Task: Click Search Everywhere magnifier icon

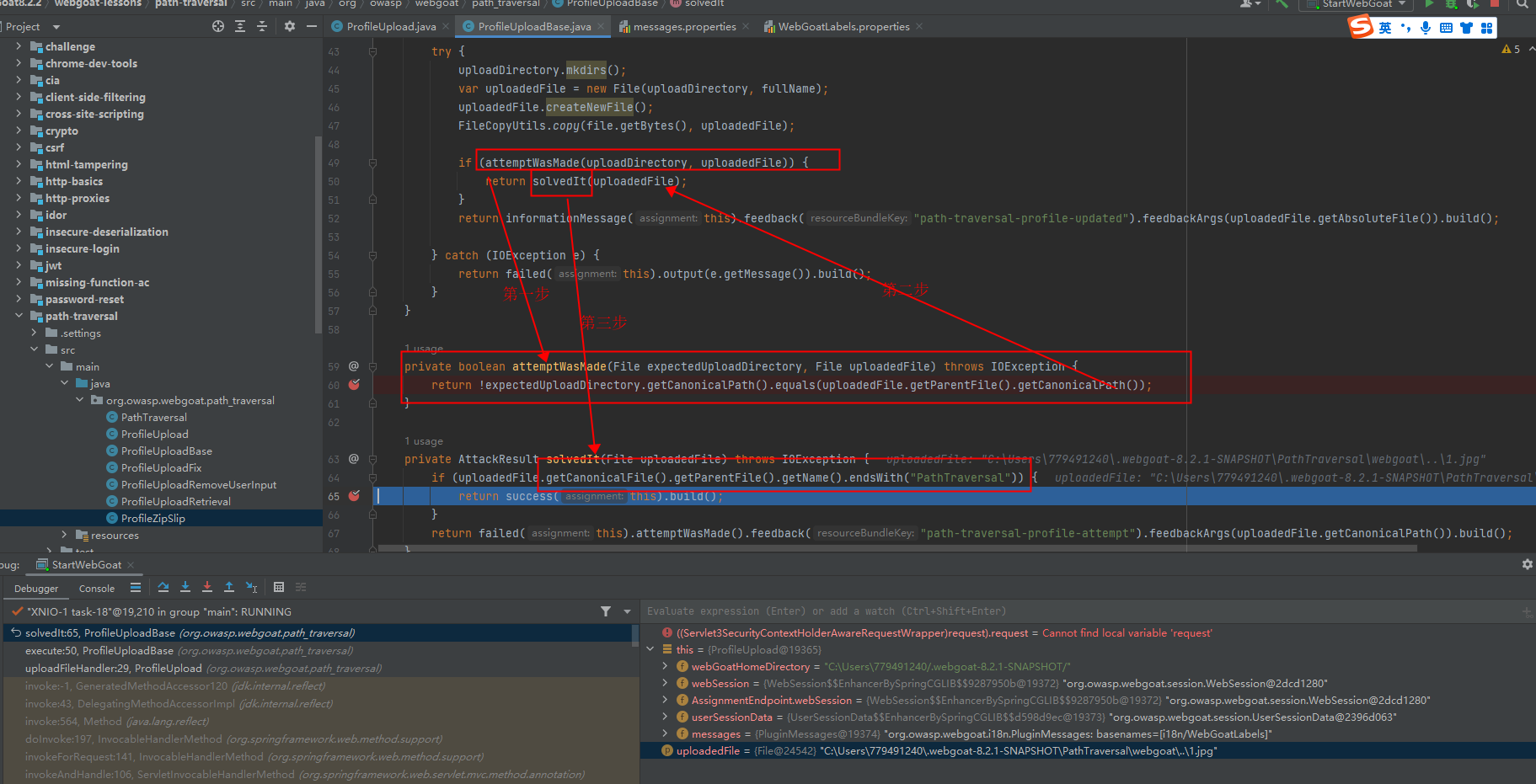Action: (1523, 4)
